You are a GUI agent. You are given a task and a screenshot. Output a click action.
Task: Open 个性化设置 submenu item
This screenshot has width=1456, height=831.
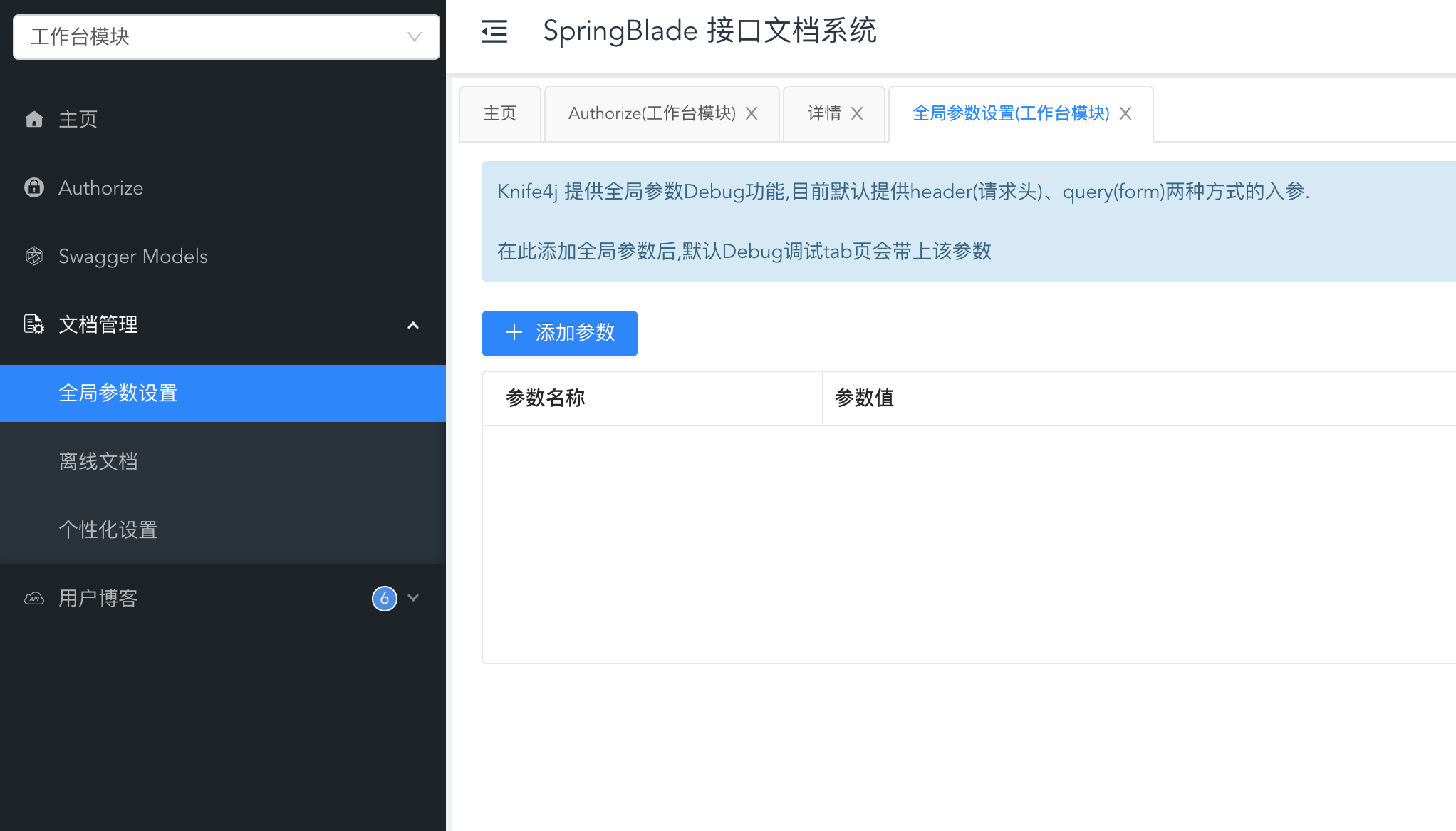click(x=223, y=530)
